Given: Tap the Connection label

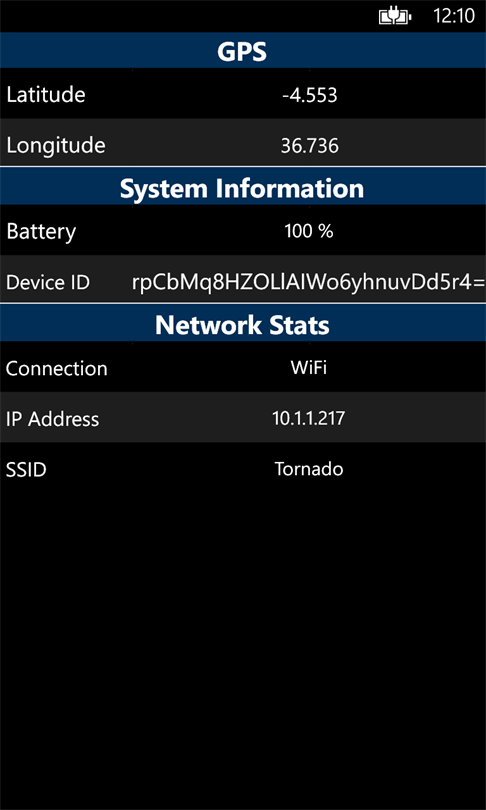Looking at the screenshot, I should pyautogui.click(x=57, y=368).
